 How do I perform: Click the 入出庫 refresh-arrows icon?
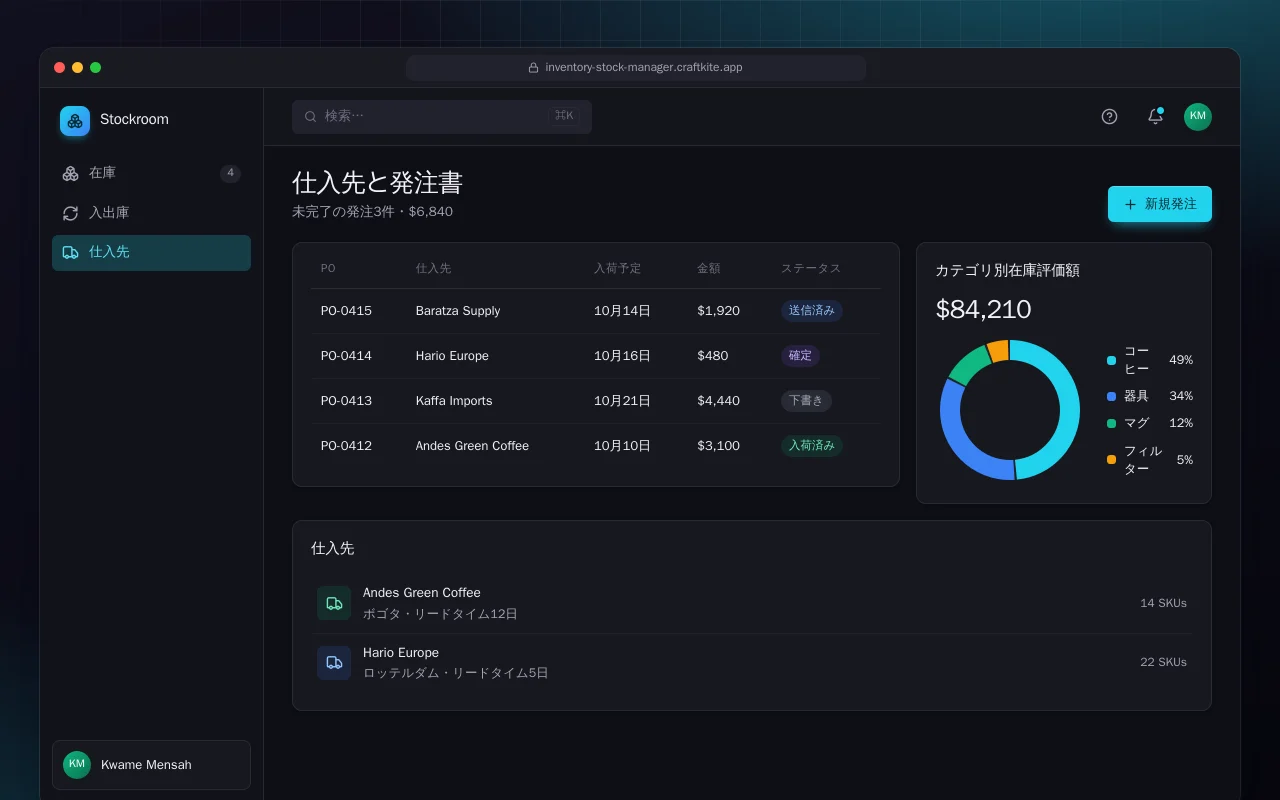pos(70,213)
